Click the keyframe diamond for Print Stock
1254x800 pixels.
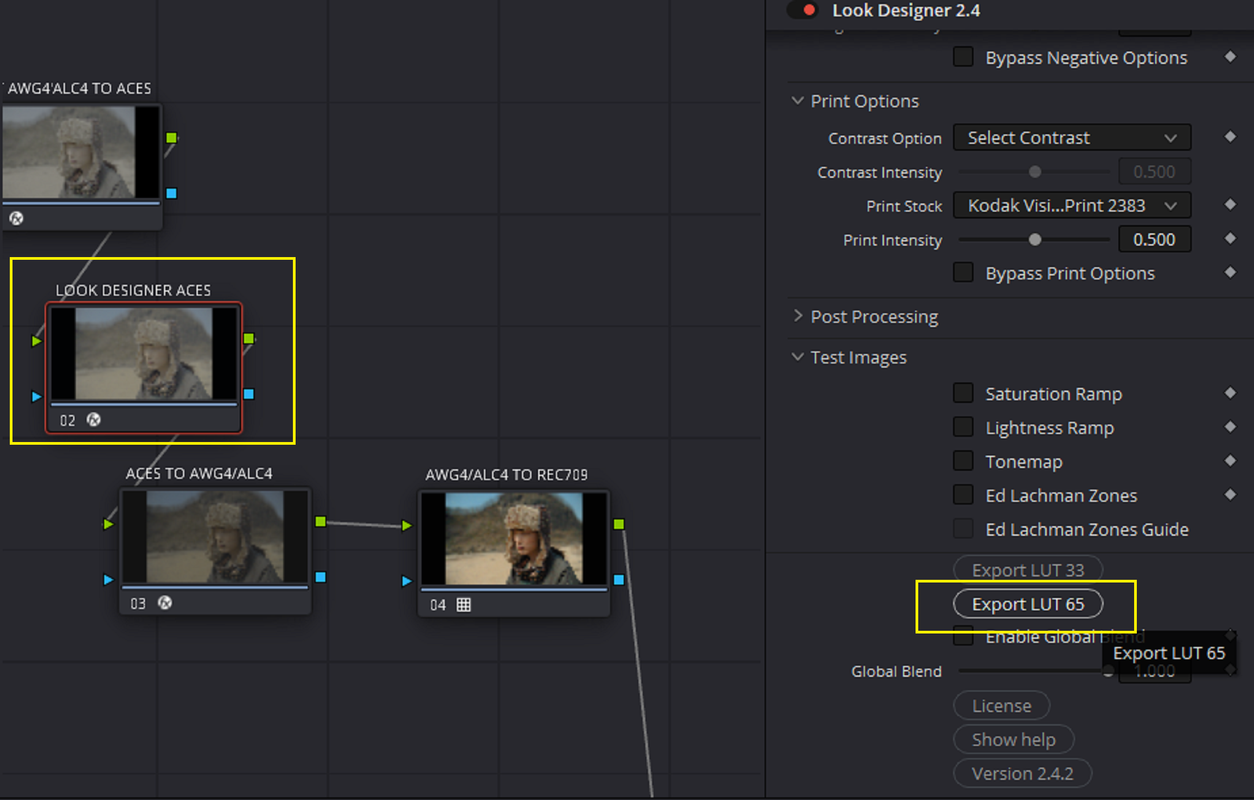point(1231,205)
